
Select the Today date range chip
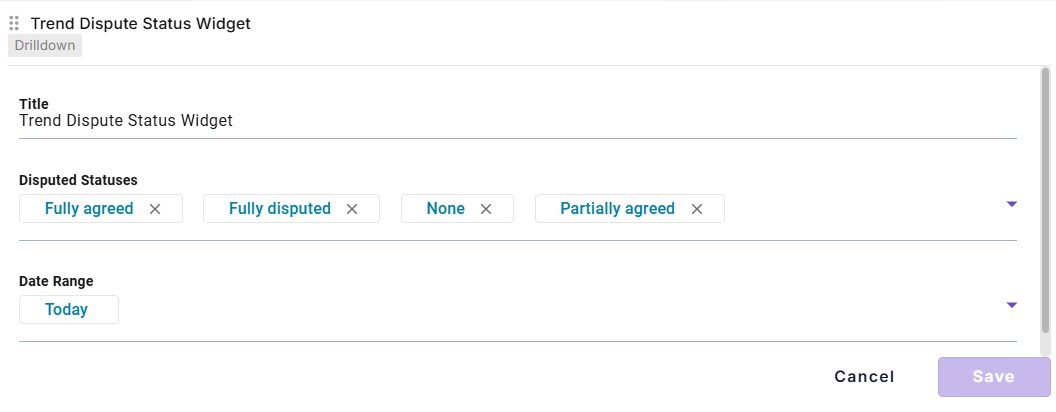point(69,310)
